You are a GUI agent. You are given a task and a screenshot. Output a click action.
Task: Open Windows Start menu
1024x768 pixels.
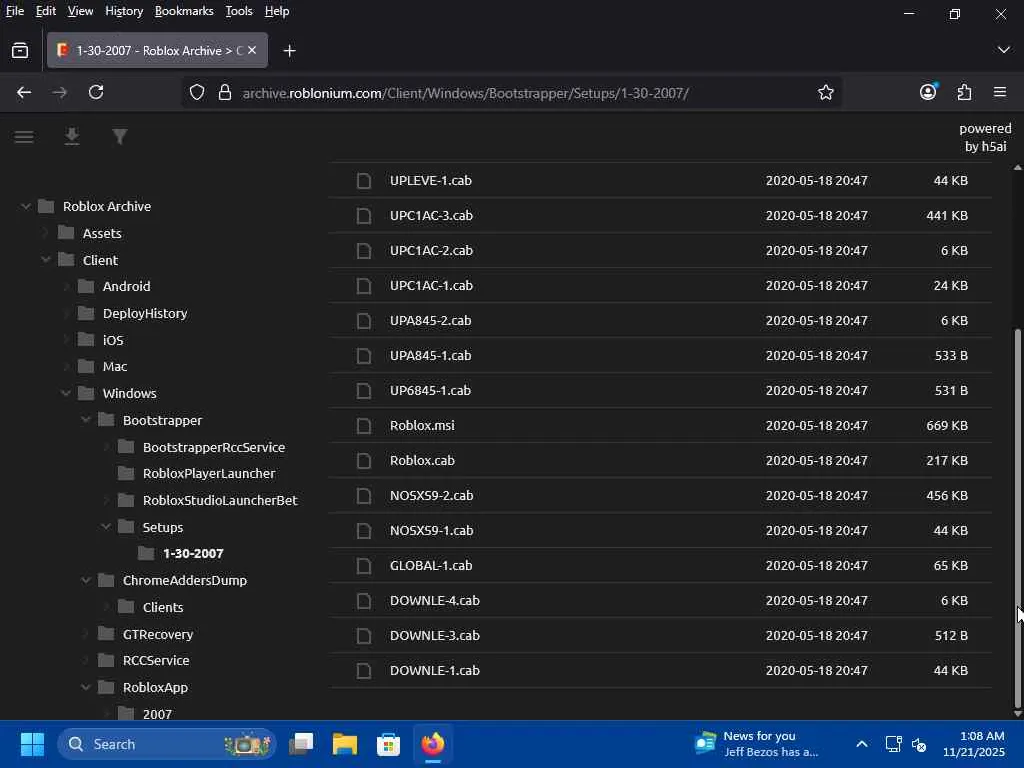pyautogui.click(x=32, y=744)
